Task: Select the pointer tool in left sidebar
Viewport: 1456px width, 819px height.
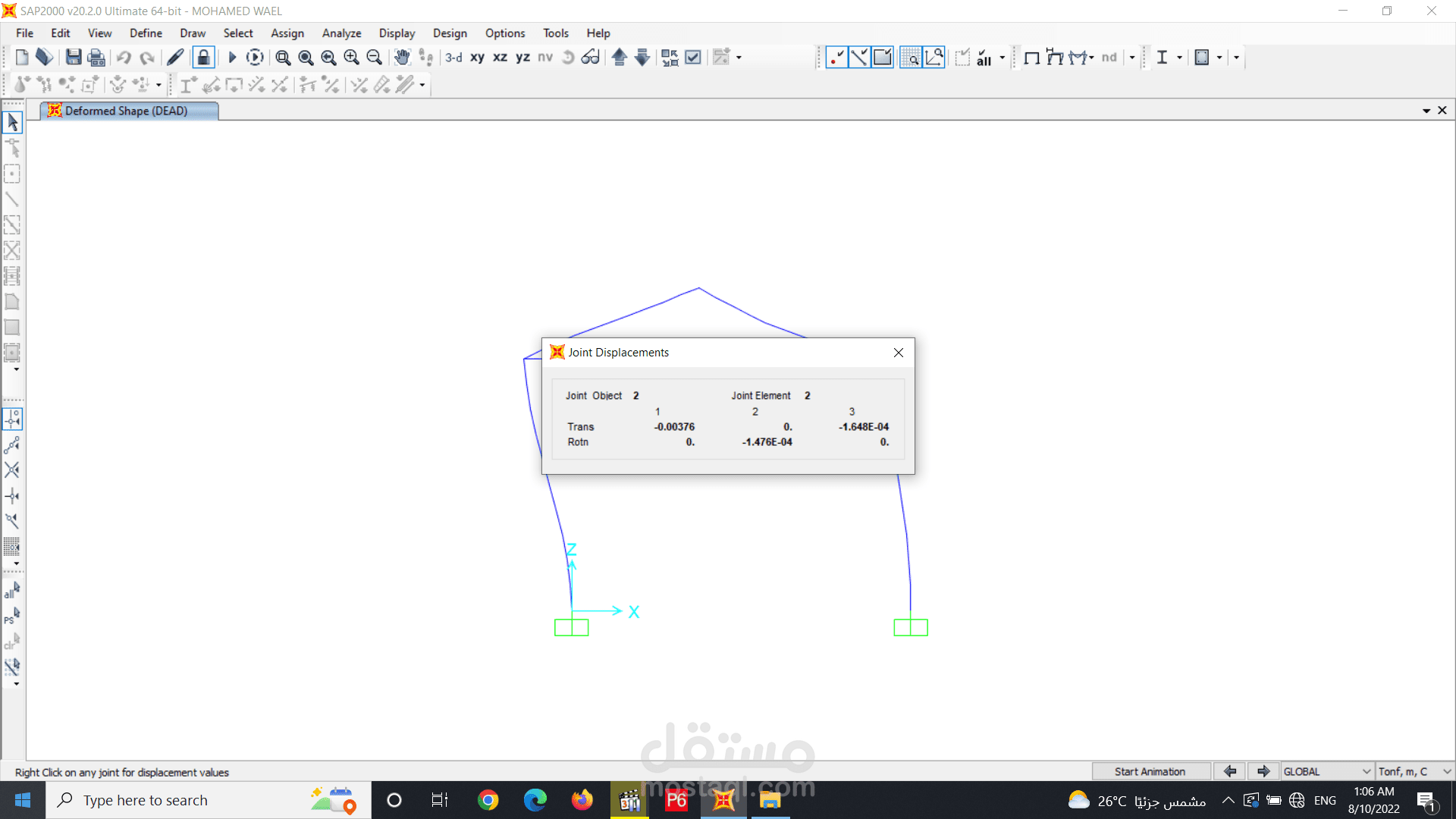Action: coord(12,122)
